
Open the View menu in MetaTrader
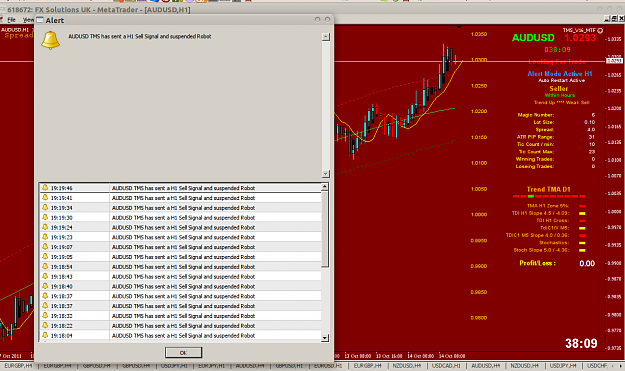(x=28, y=20)
